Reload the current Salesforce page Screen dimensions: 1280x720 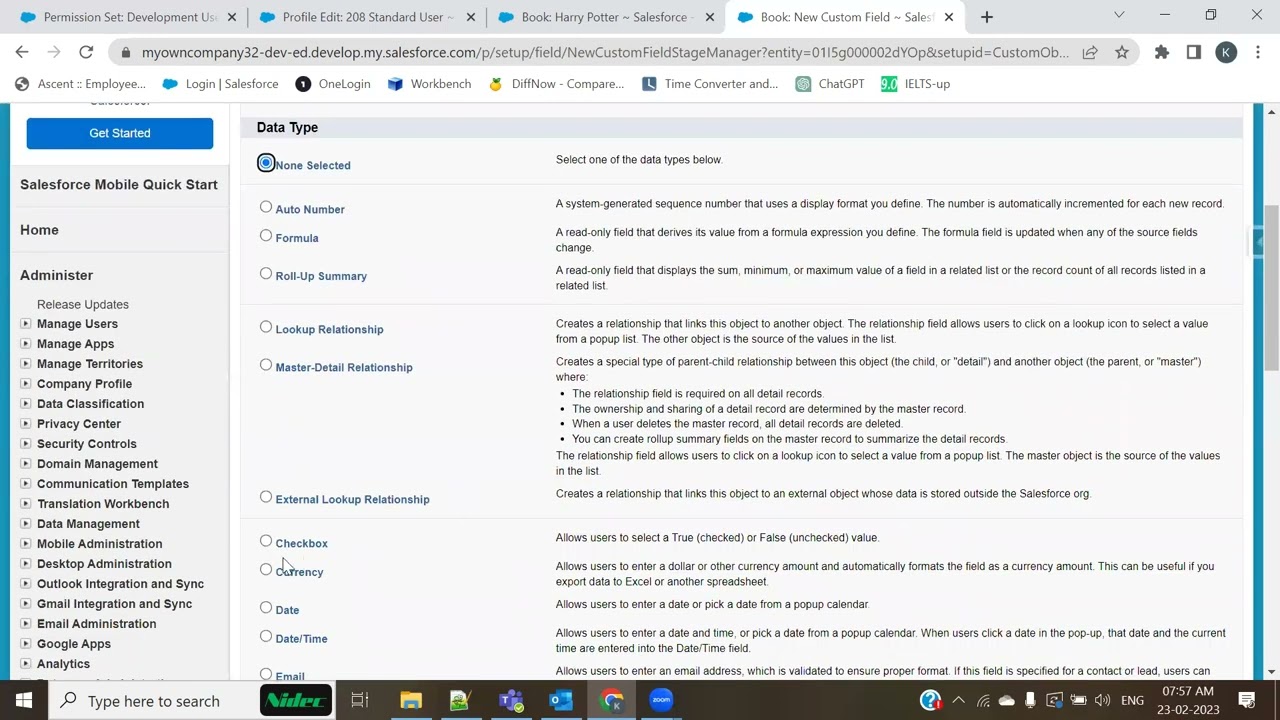point(86,52)
